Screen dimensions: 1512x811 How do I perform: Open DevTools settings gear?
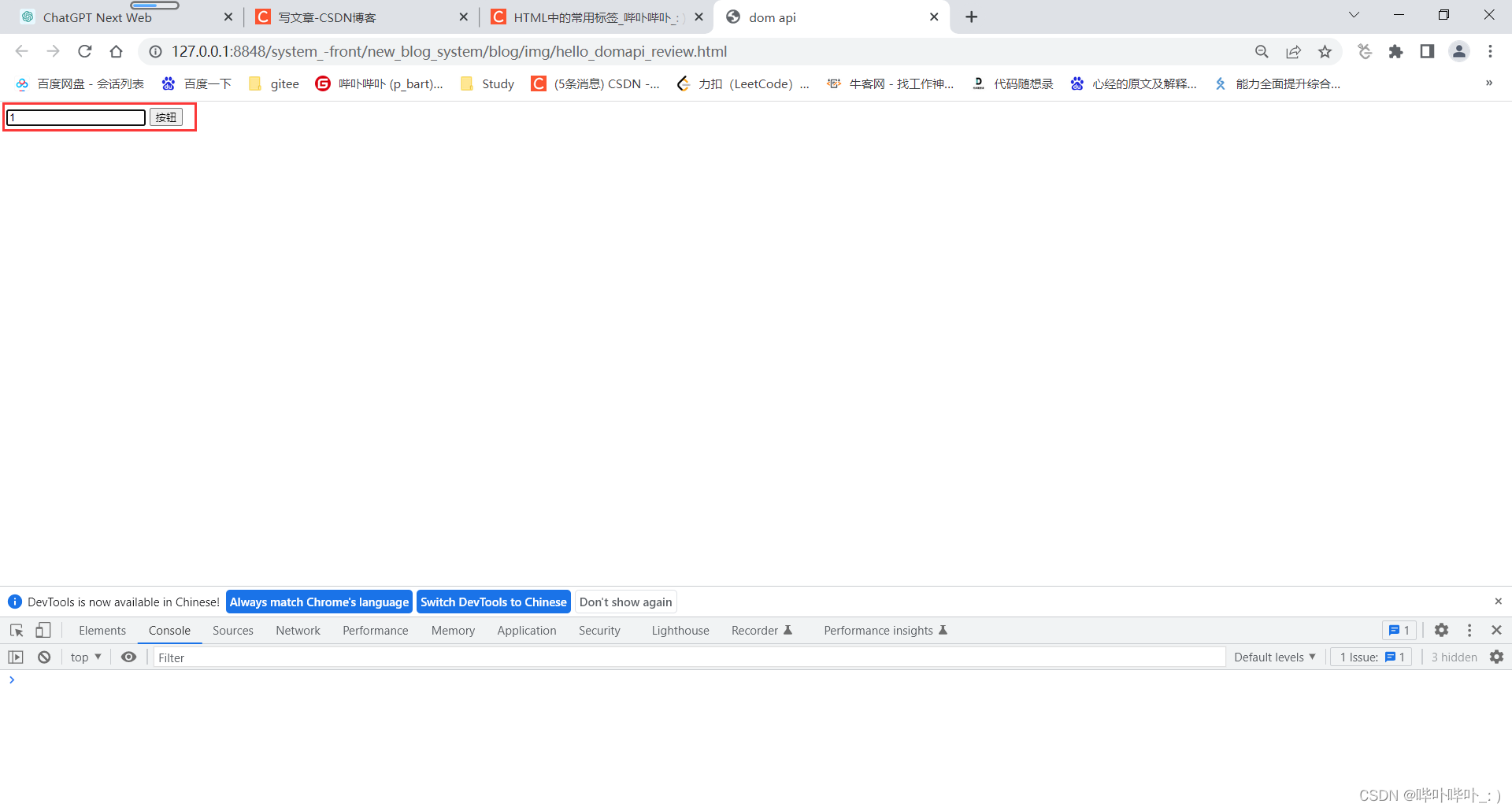click(x=1441, y=630)
